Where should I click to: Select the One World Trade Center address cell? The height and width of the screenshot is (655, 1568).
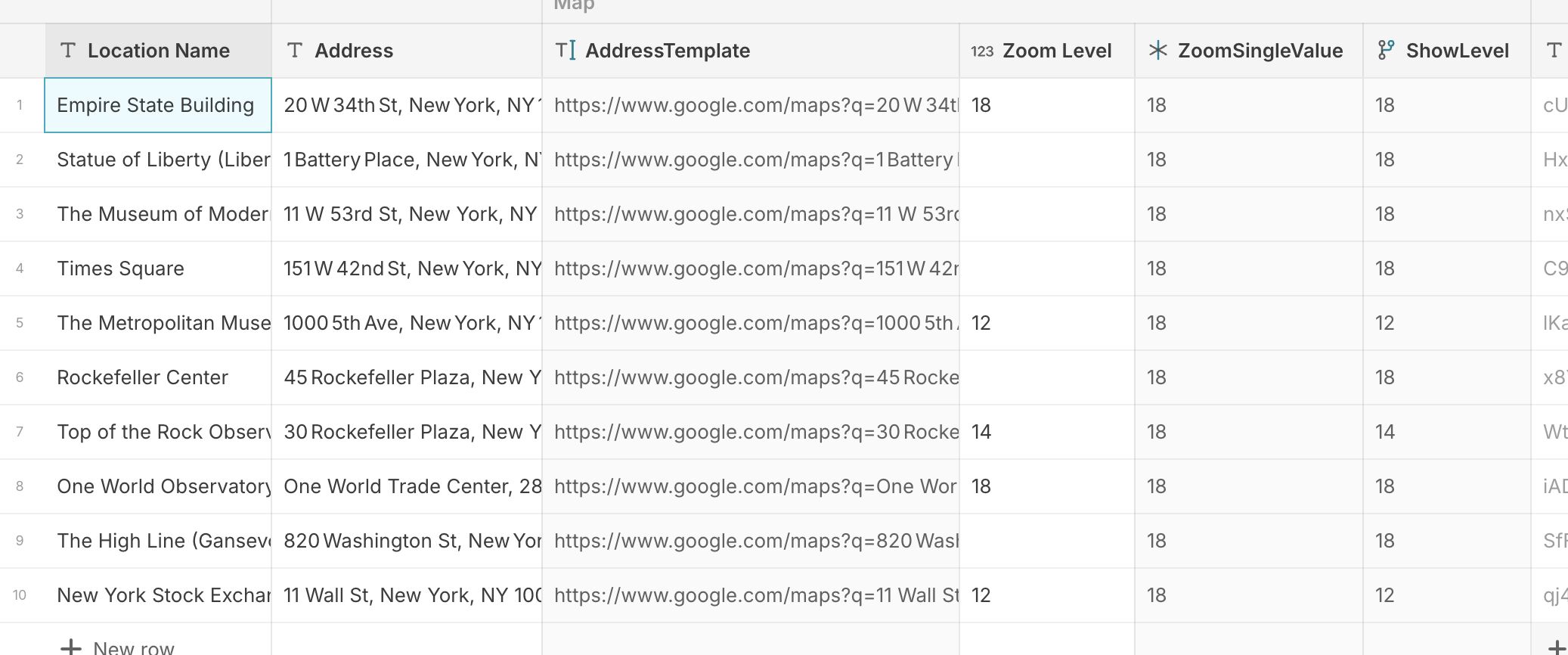tap(407, 486)
